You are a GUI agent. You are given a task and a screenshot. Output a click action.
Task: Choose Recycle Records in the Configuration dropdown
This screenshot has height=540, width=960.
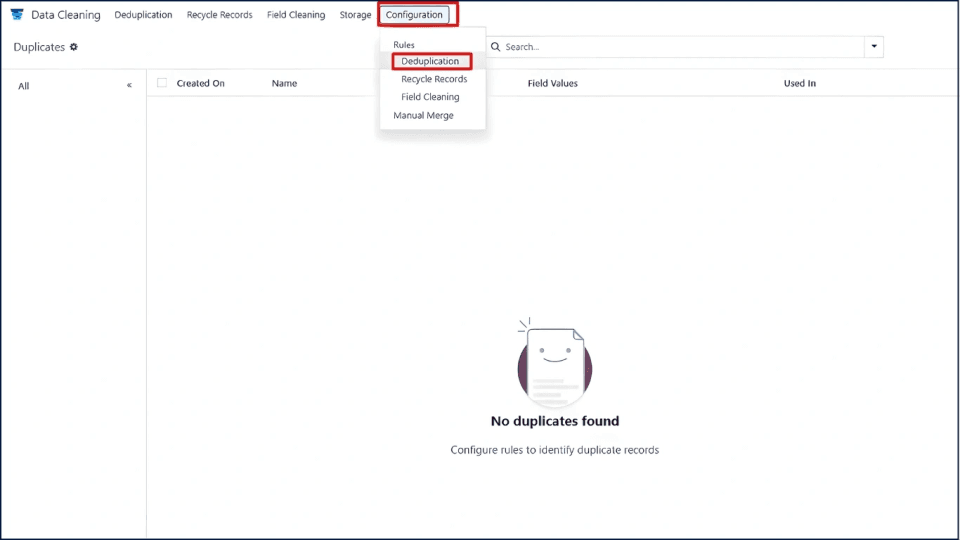(434, 79)
